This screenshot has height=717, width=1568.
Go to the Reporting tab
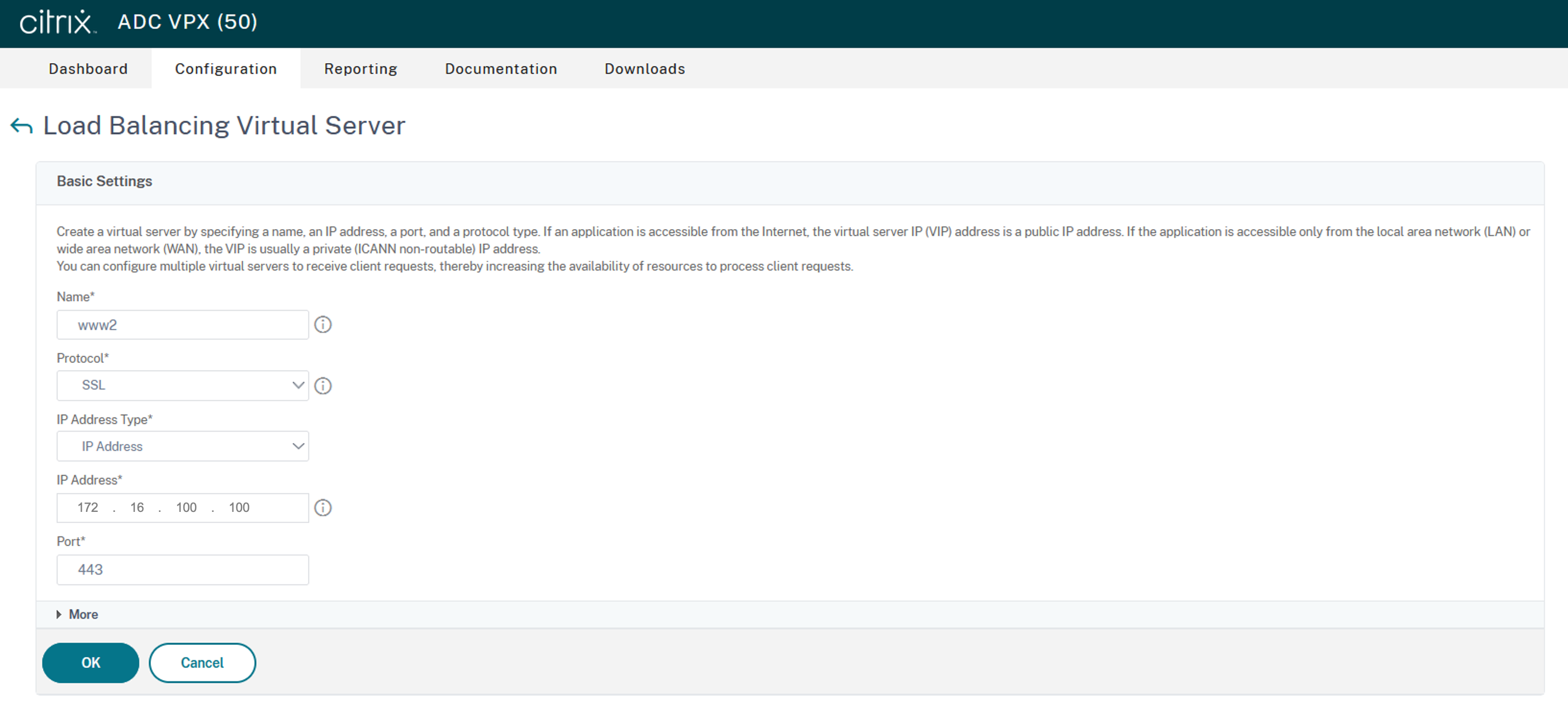pos(361,69)
